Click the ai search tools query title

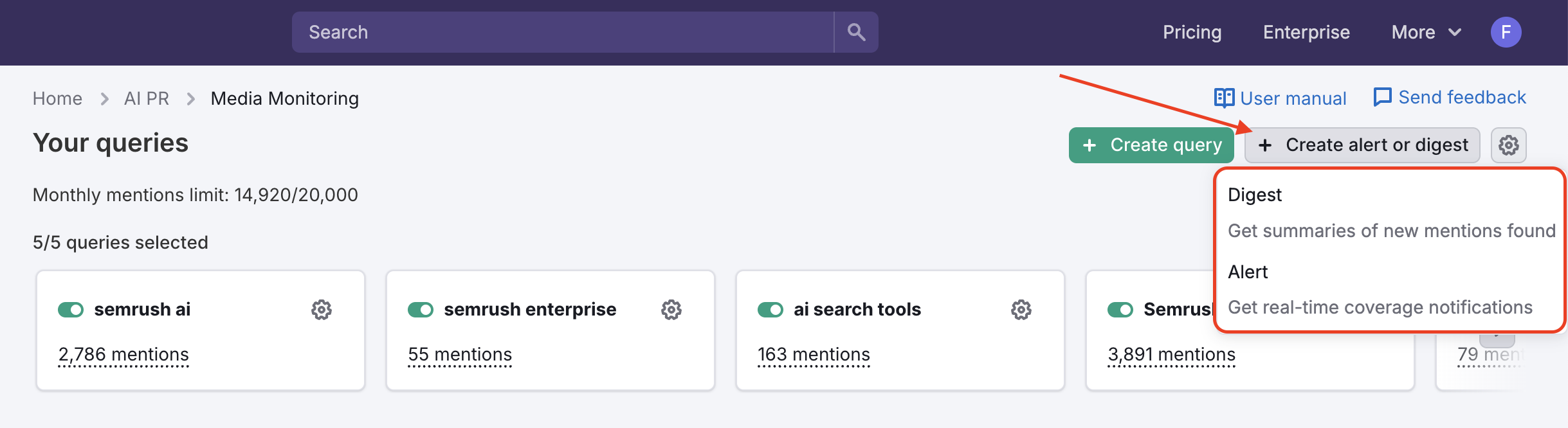point(857,310)
